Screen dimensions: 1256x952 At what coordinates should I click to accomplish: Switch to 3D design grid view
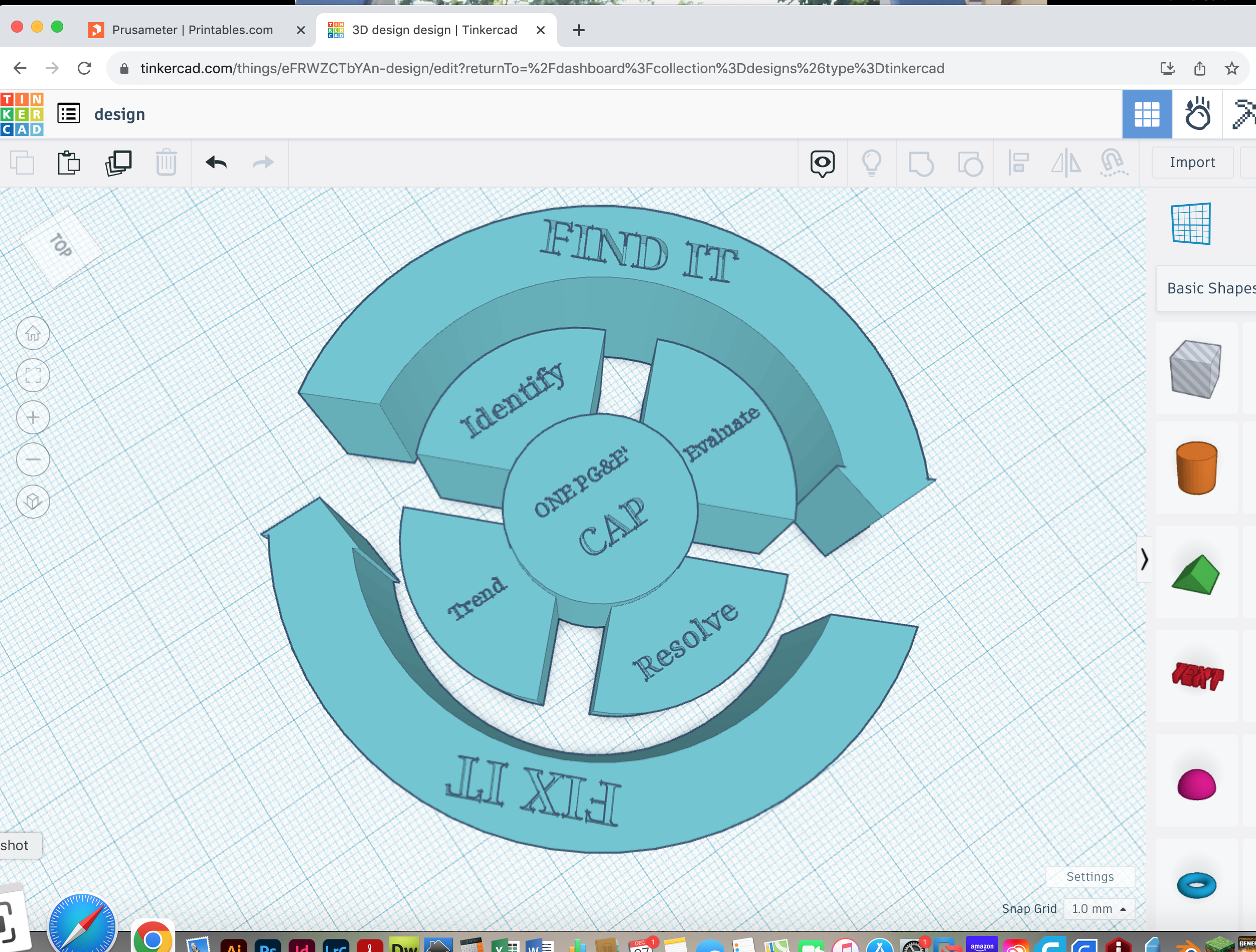click(1147, 115)
